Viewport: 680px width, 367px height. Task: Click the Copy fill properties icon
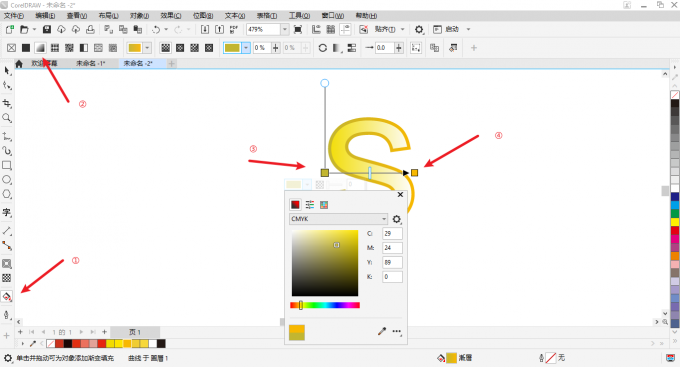pyautogui.click(x=434, y=48)
